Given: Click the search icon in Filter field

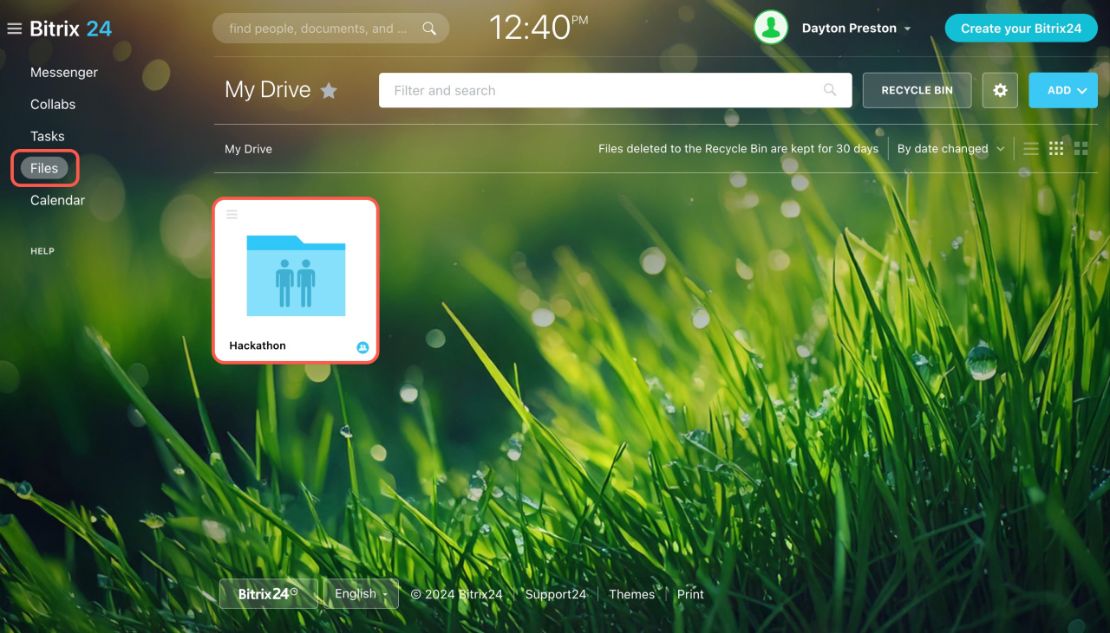Looking at the screenshot, I should point(830,90).
